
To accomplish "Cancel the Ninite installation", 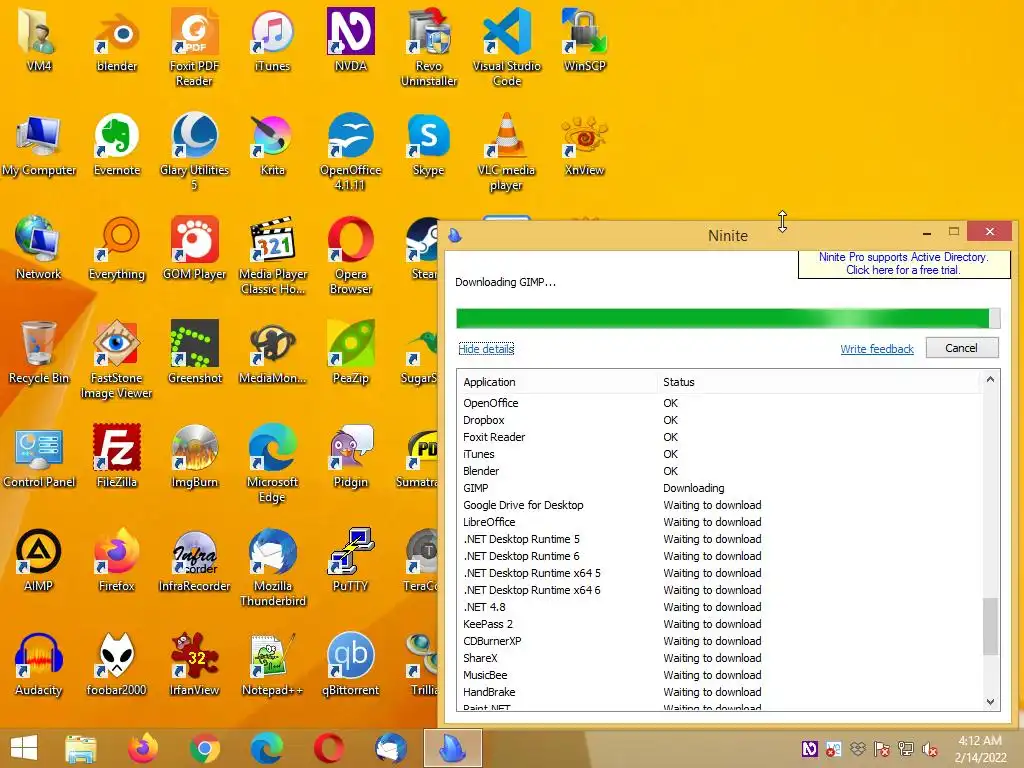I will click(x=962, y=348).
